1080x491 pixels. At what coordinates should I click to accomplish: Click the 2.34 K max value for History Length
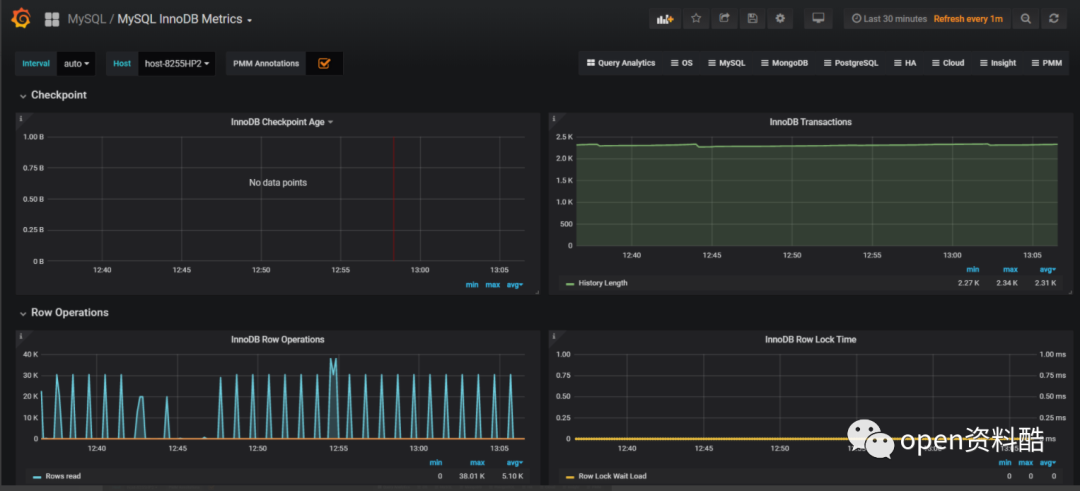tap(1007, 283)
